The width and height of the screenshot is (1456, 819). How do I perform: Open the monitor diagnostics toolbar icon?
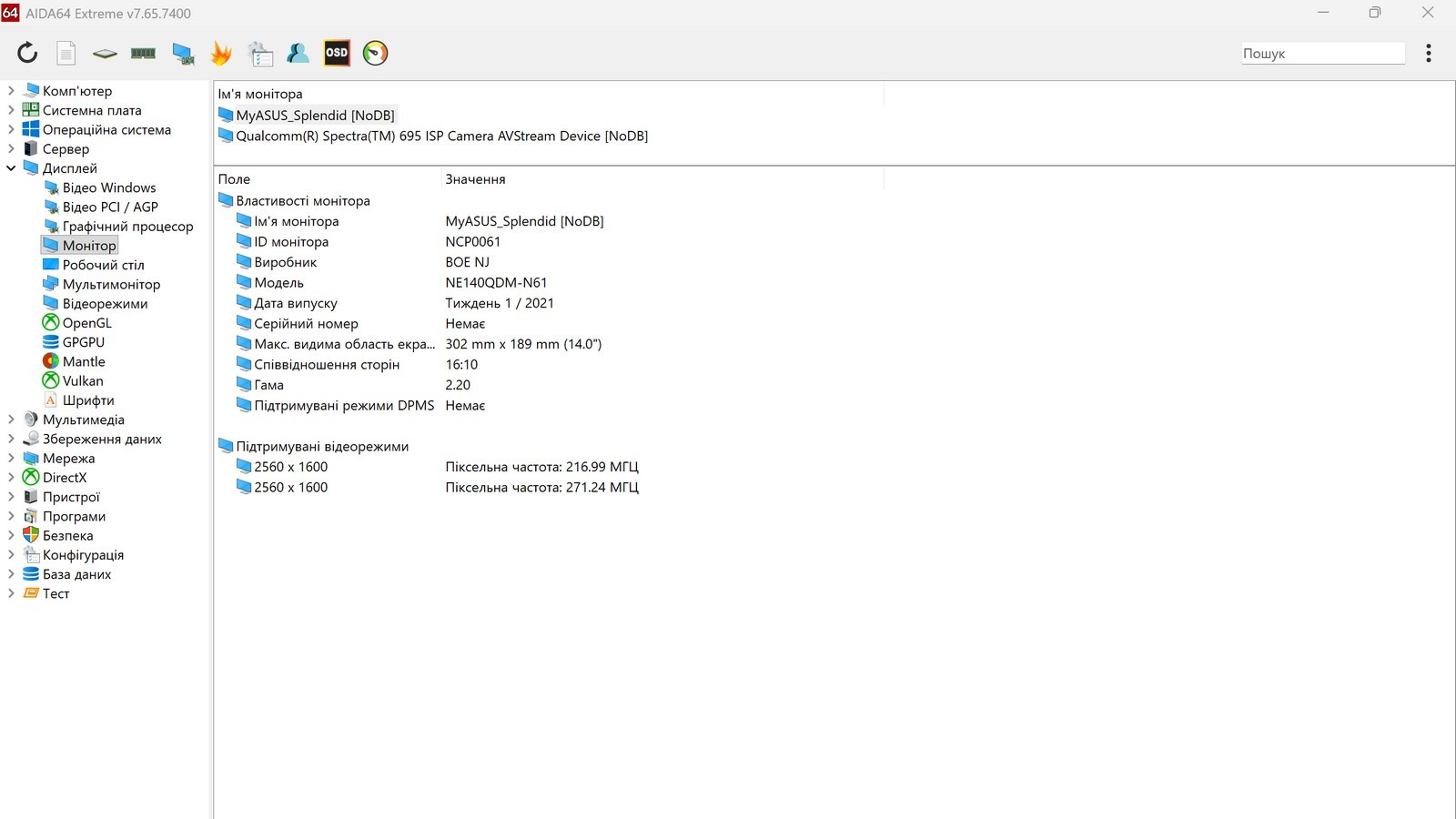point(183,53)
